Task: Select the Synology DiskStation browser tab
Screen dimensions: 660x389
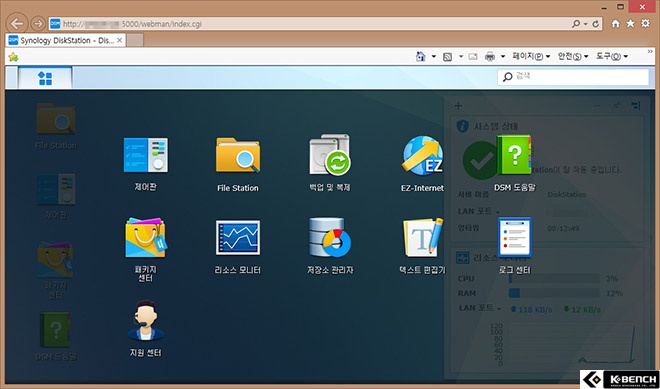Action: (66, 40)
